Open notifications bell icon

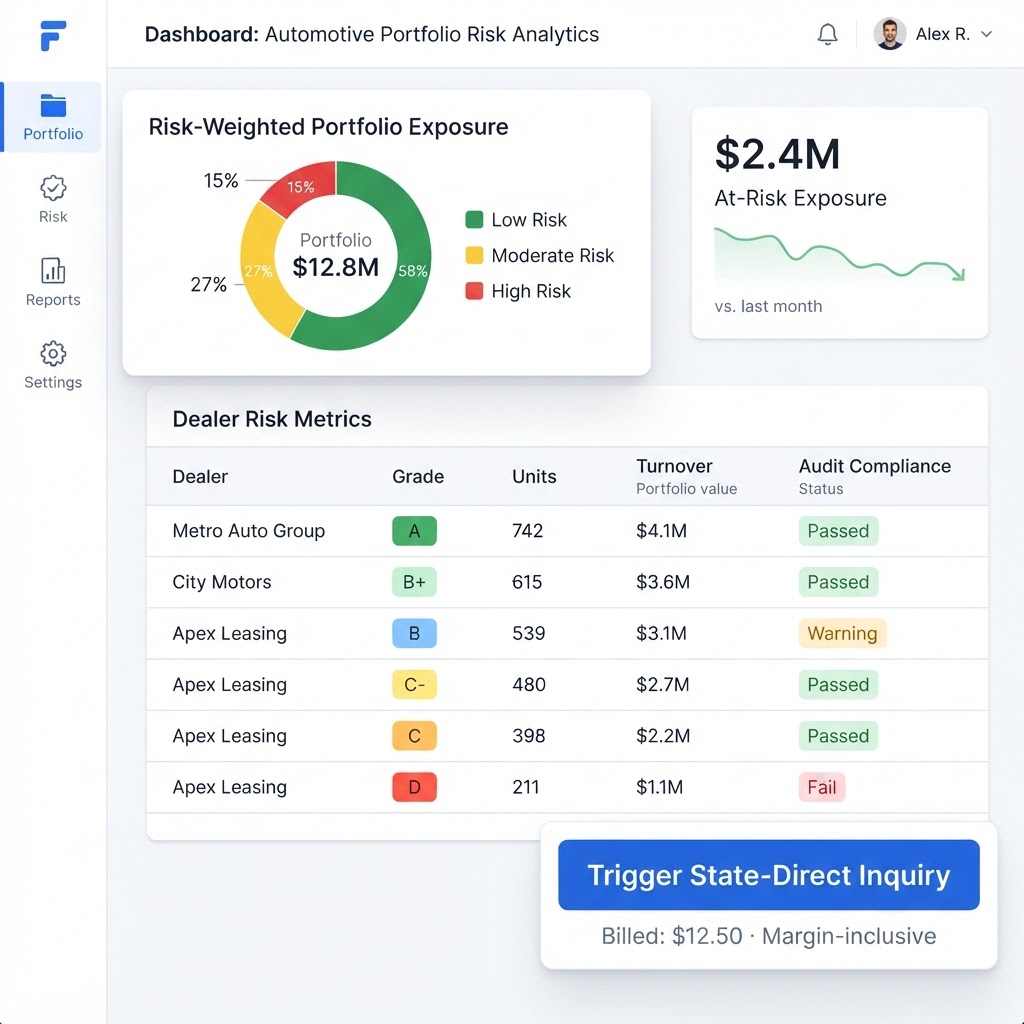coord(827,34)
